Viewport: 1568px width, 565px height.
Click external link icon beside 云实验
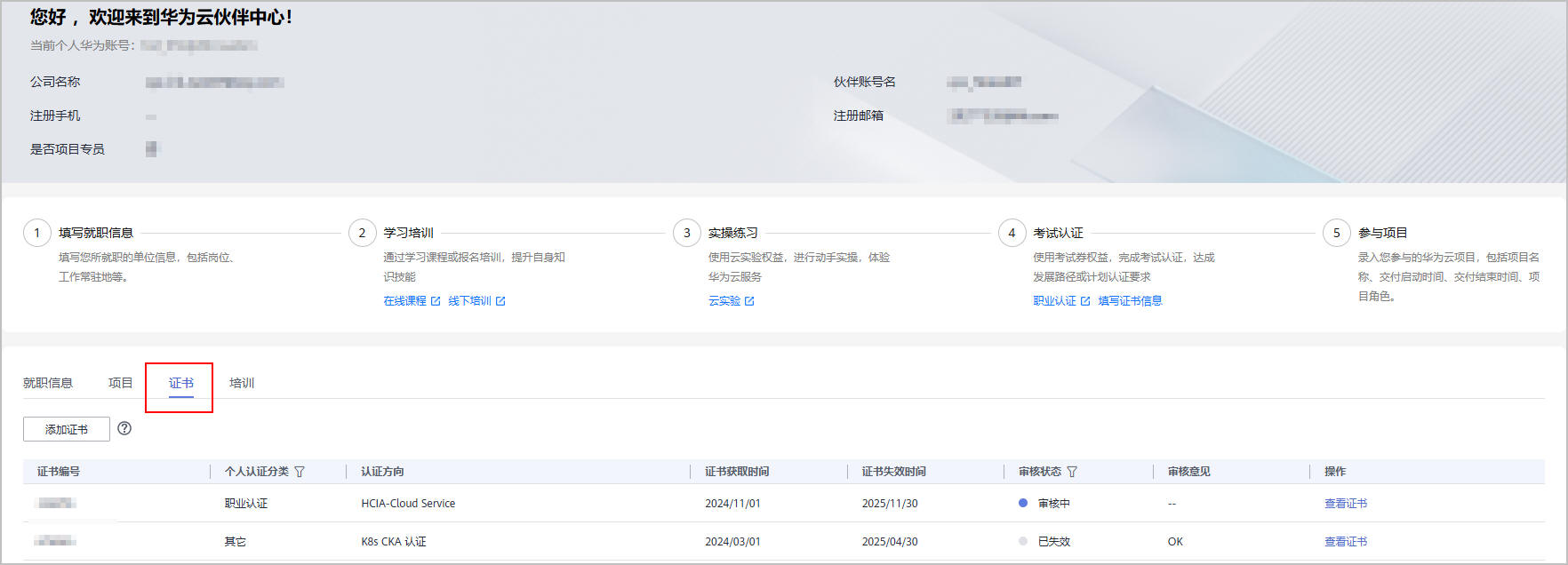point(749,301)
